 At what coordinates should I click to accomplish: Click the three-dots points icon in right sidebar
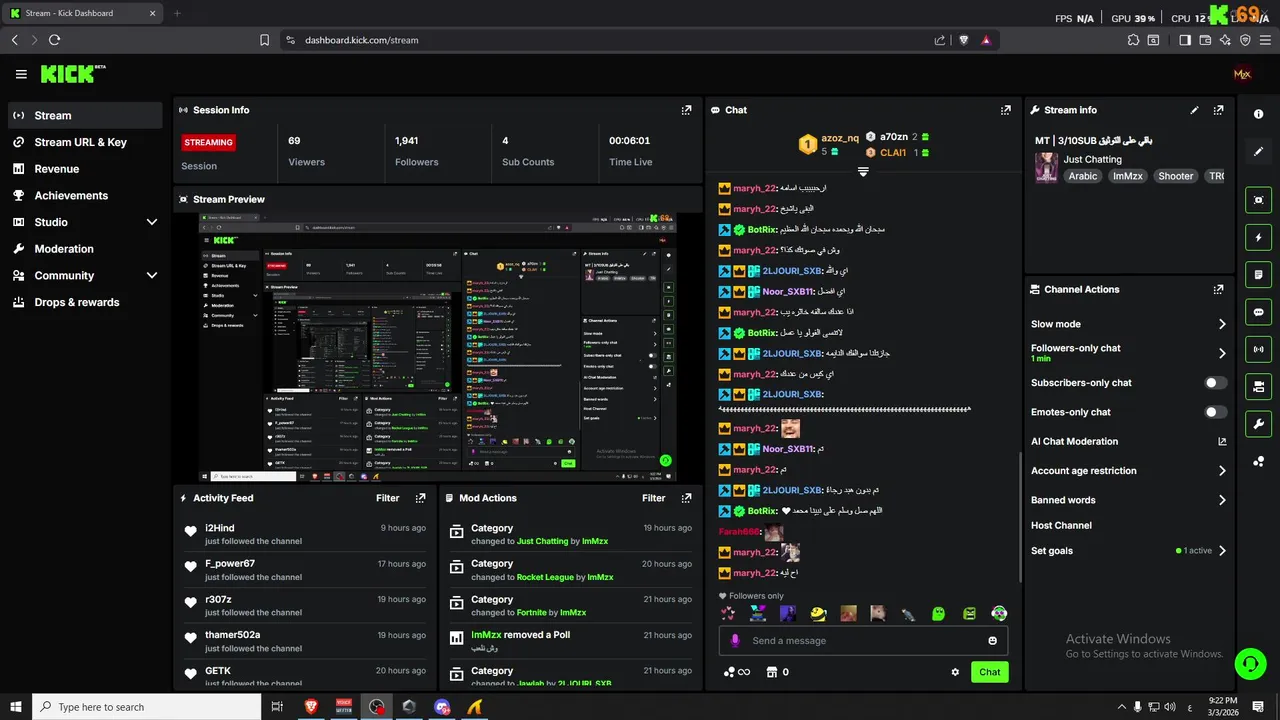tap(1259, 461)
